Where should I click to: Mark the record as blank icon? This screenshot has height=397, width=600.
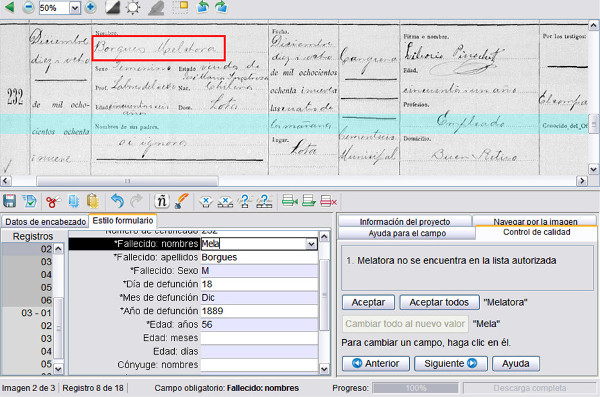[x=225, y=201]
